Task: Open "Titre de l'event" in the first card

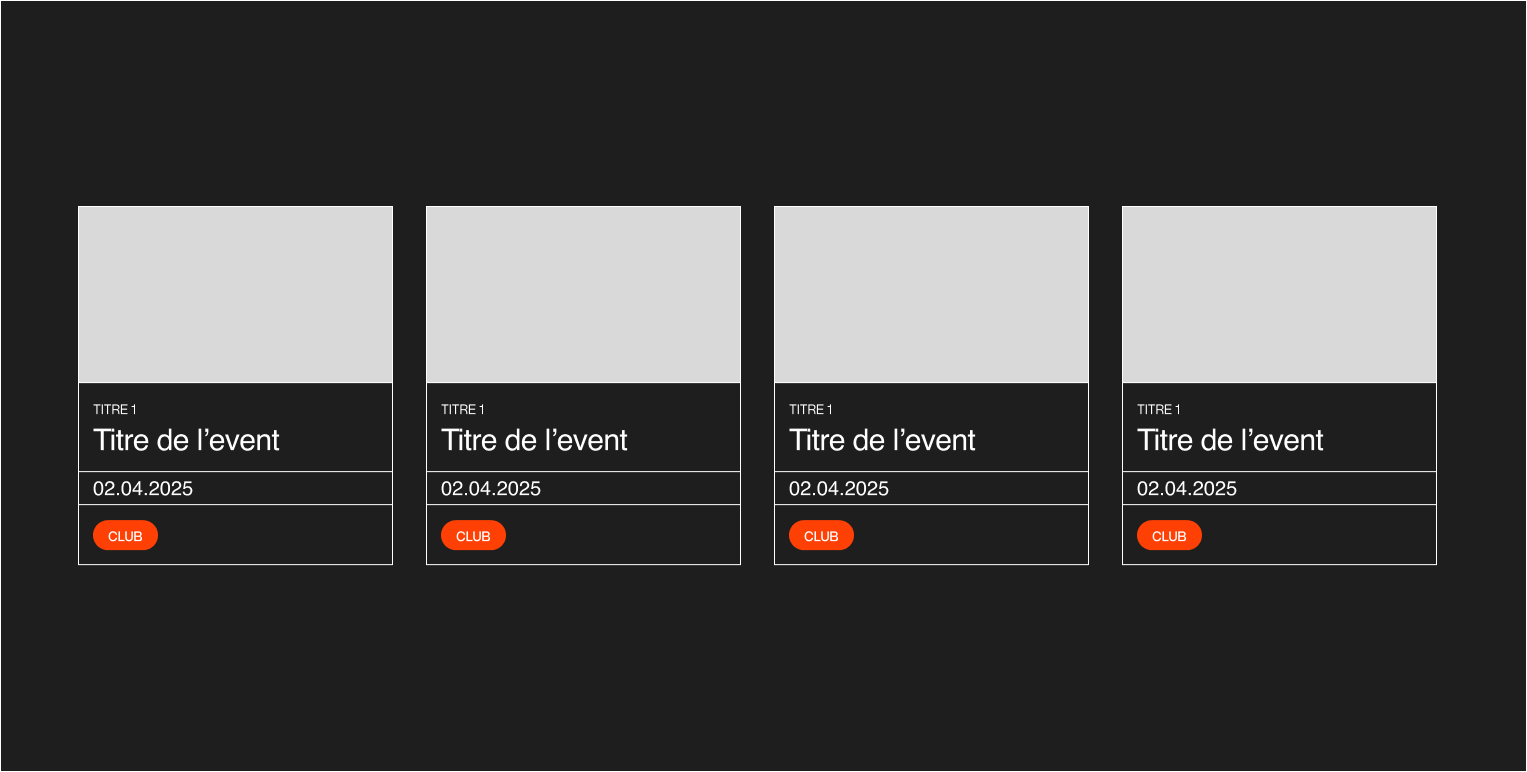Action: [x=186, y=440]
